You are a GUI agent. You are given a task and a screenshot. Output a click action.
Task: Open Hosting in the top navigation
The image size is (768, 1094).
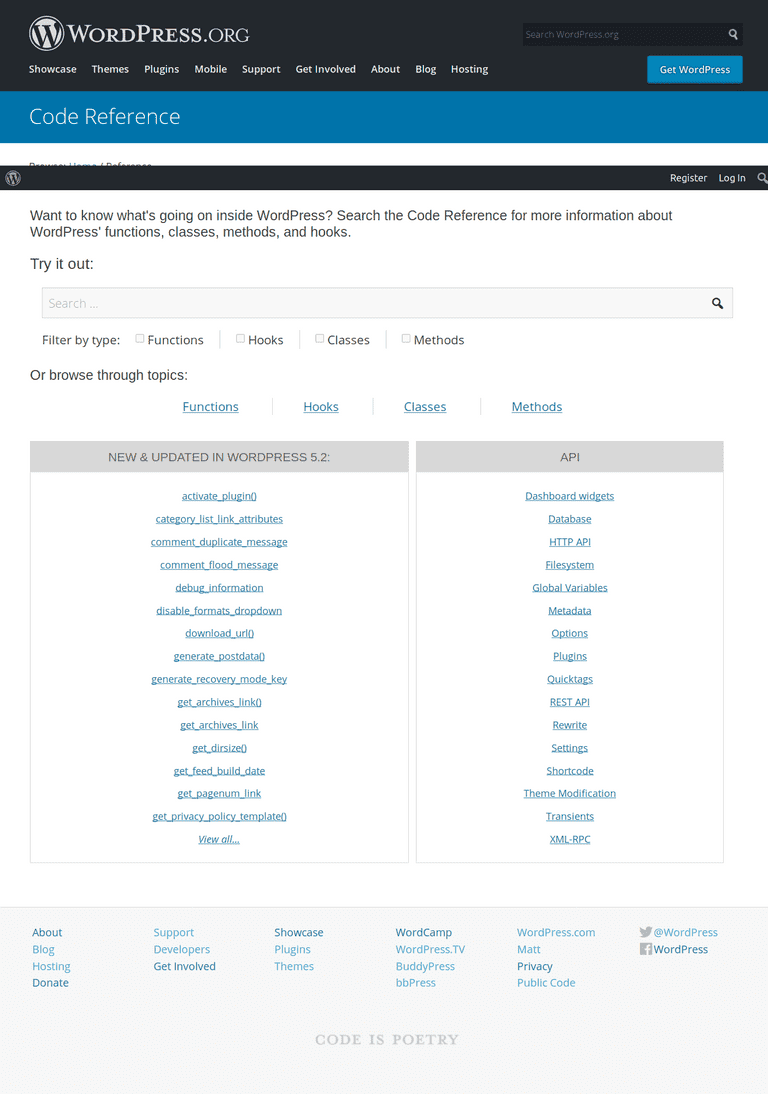(469, 69)
